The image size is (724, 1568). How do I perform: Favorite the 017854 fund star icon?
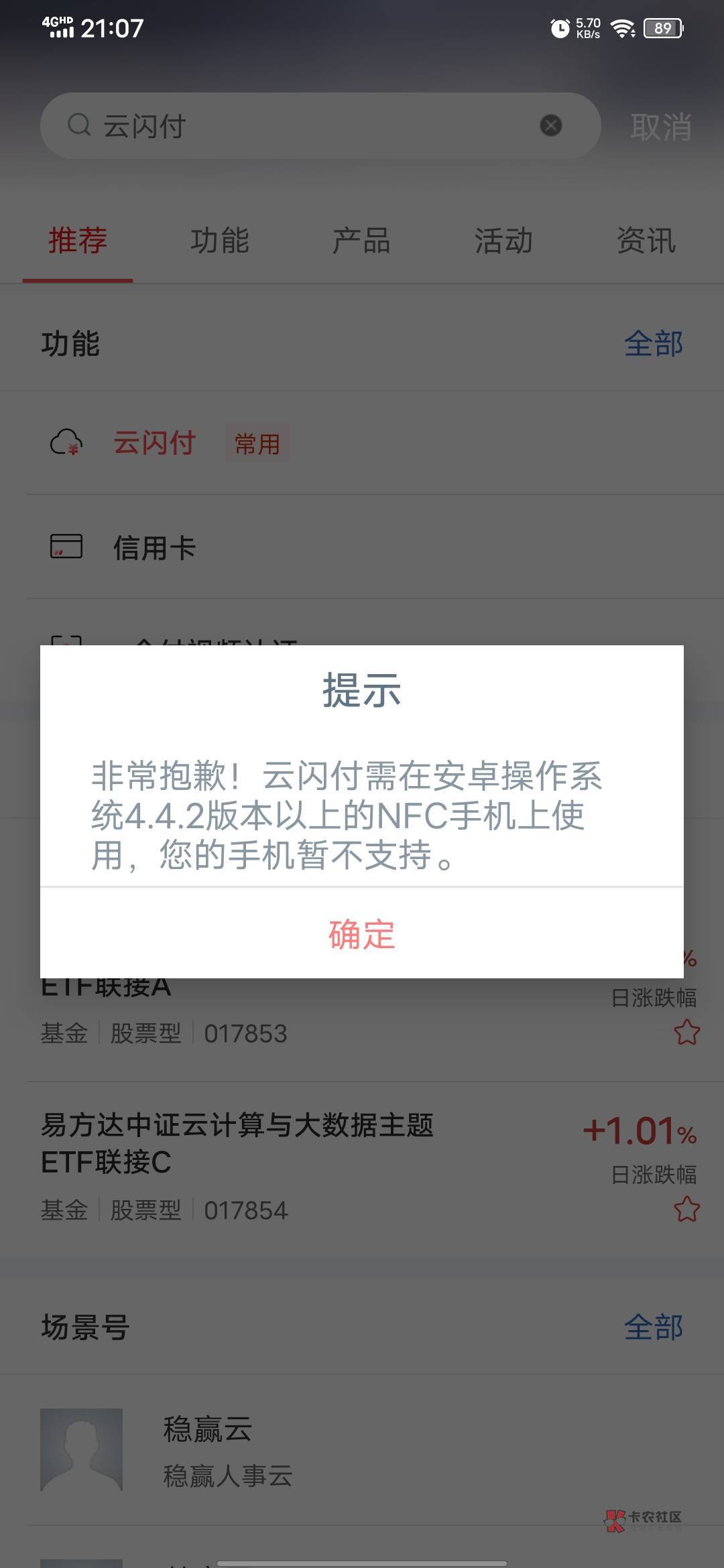coord(686,1210)
